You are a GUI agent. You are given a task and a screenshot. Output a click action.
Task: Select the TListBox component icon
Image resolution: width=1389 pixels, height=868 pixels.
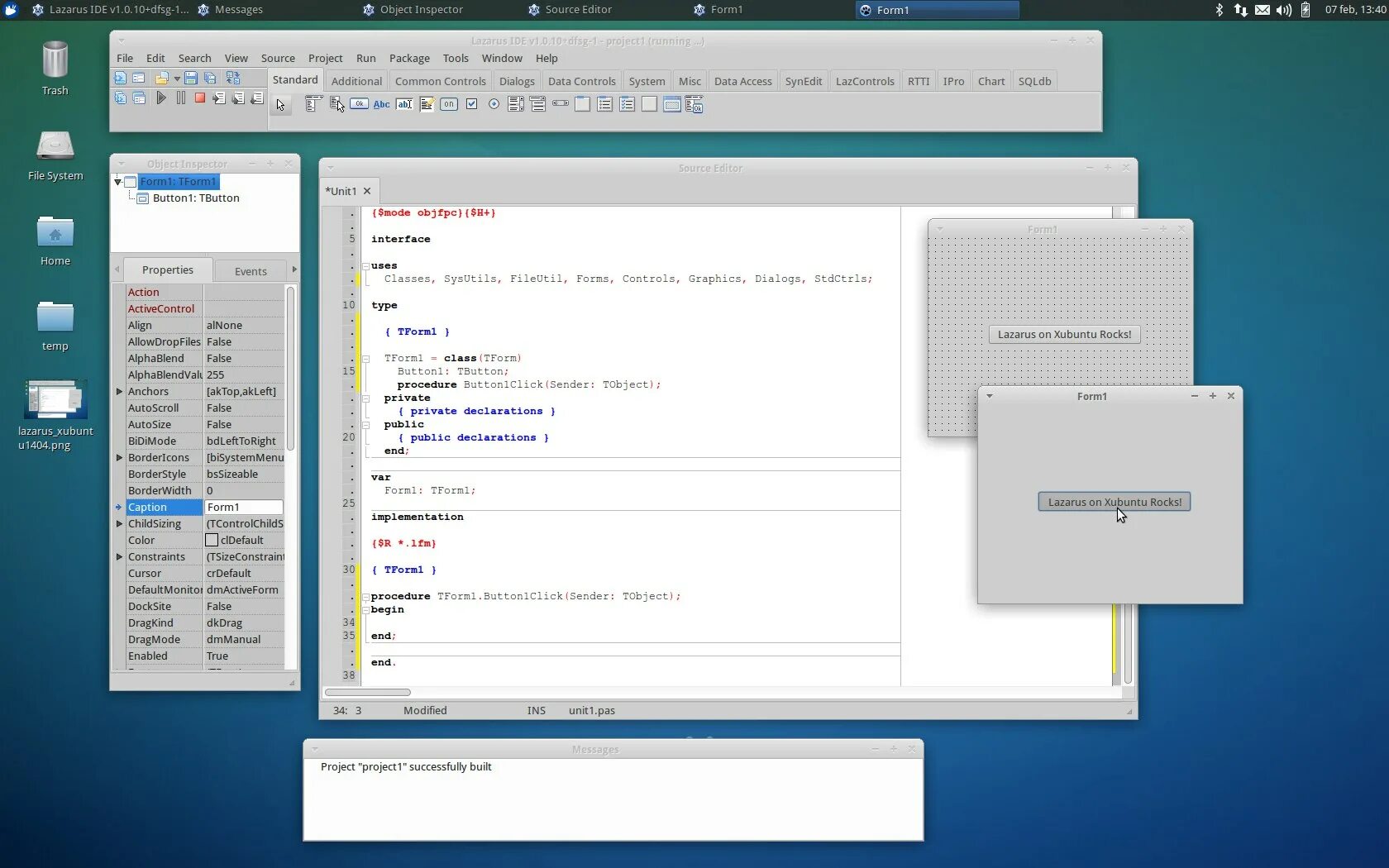pos(516,104)
